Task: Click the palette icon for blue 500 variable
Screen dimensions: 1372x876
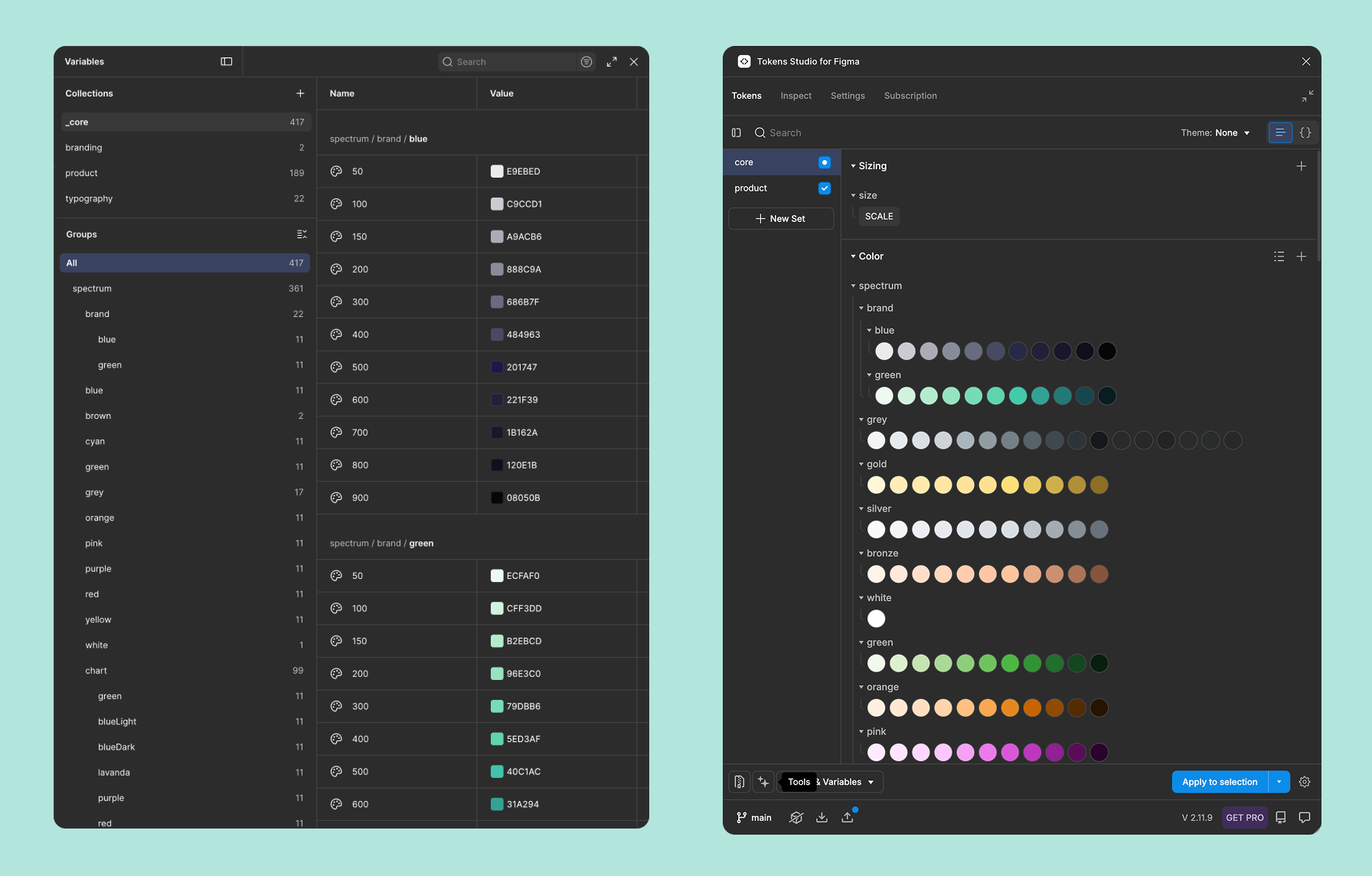Action: (x=336, y=368)
